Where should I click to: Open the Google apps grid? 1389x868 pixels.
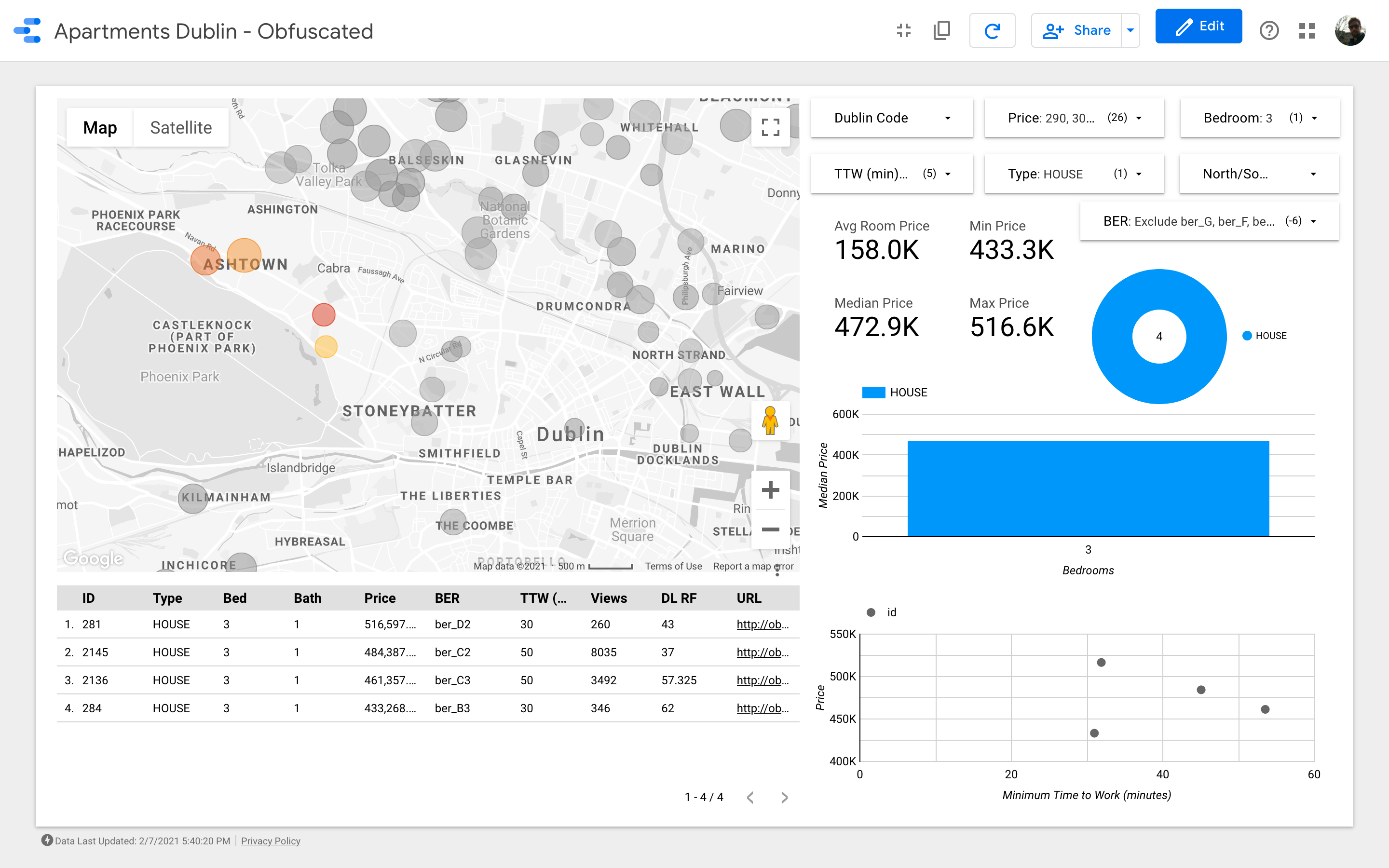coord(1307,30)
